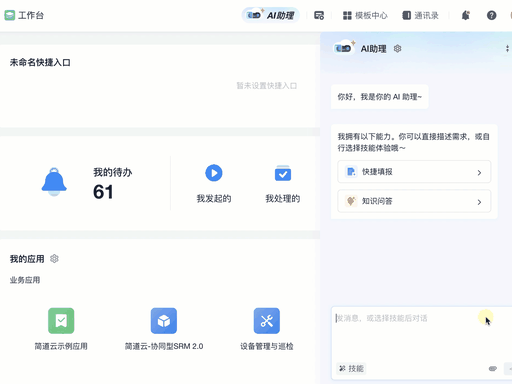Open the AI panel more options icon
Image resolution: width=512 pixels, height=384 pixels.
507,49
